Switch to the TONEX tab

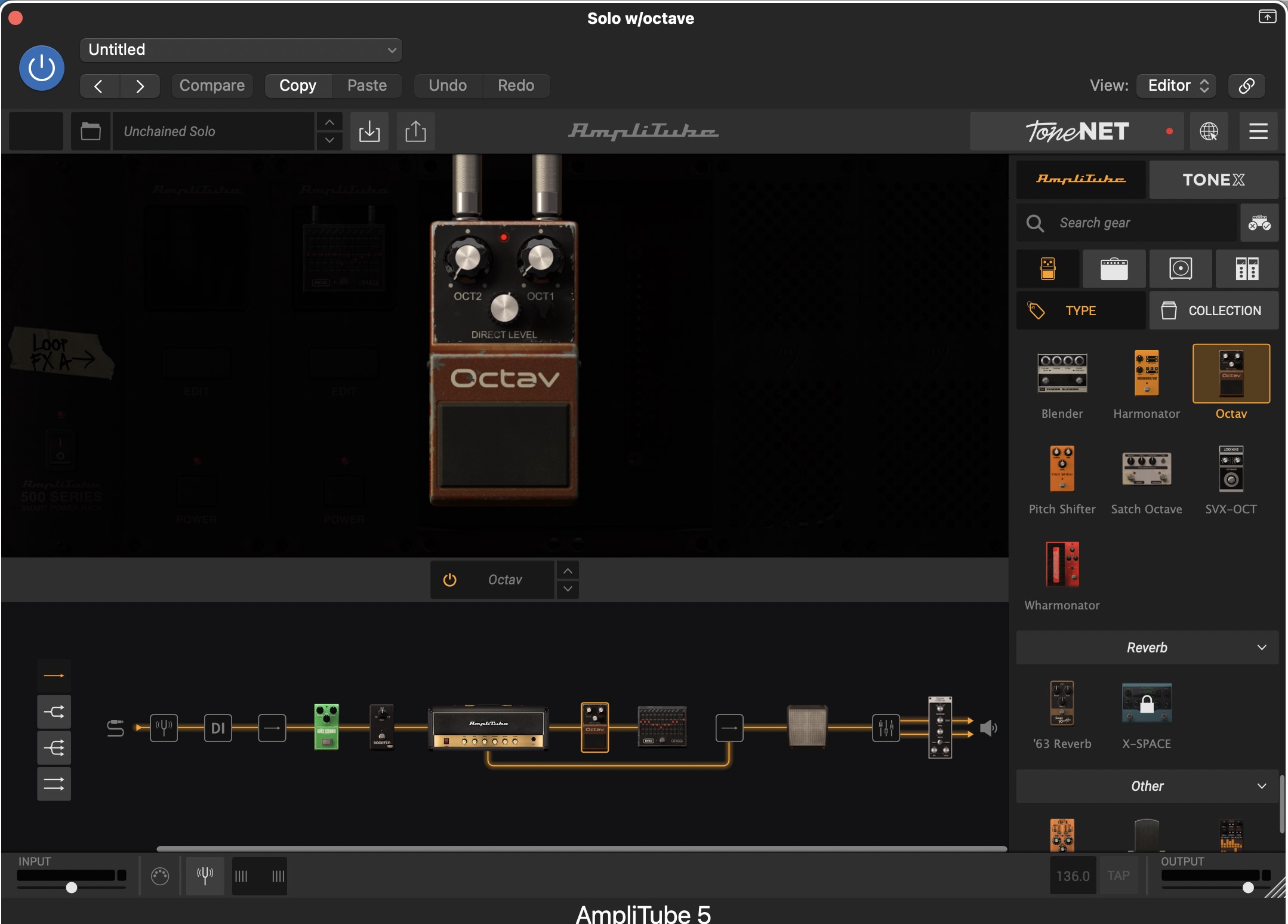[1213, 180]
